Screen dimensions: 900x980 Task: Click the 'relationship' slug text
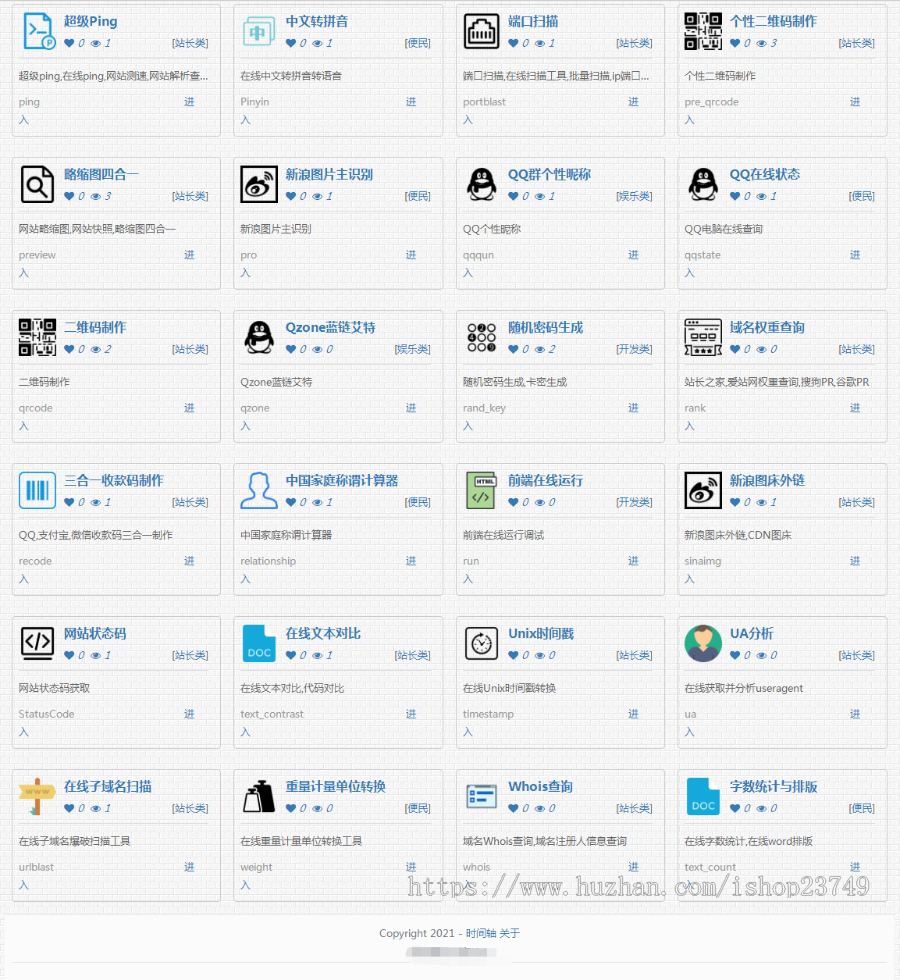tap(268, 561)
